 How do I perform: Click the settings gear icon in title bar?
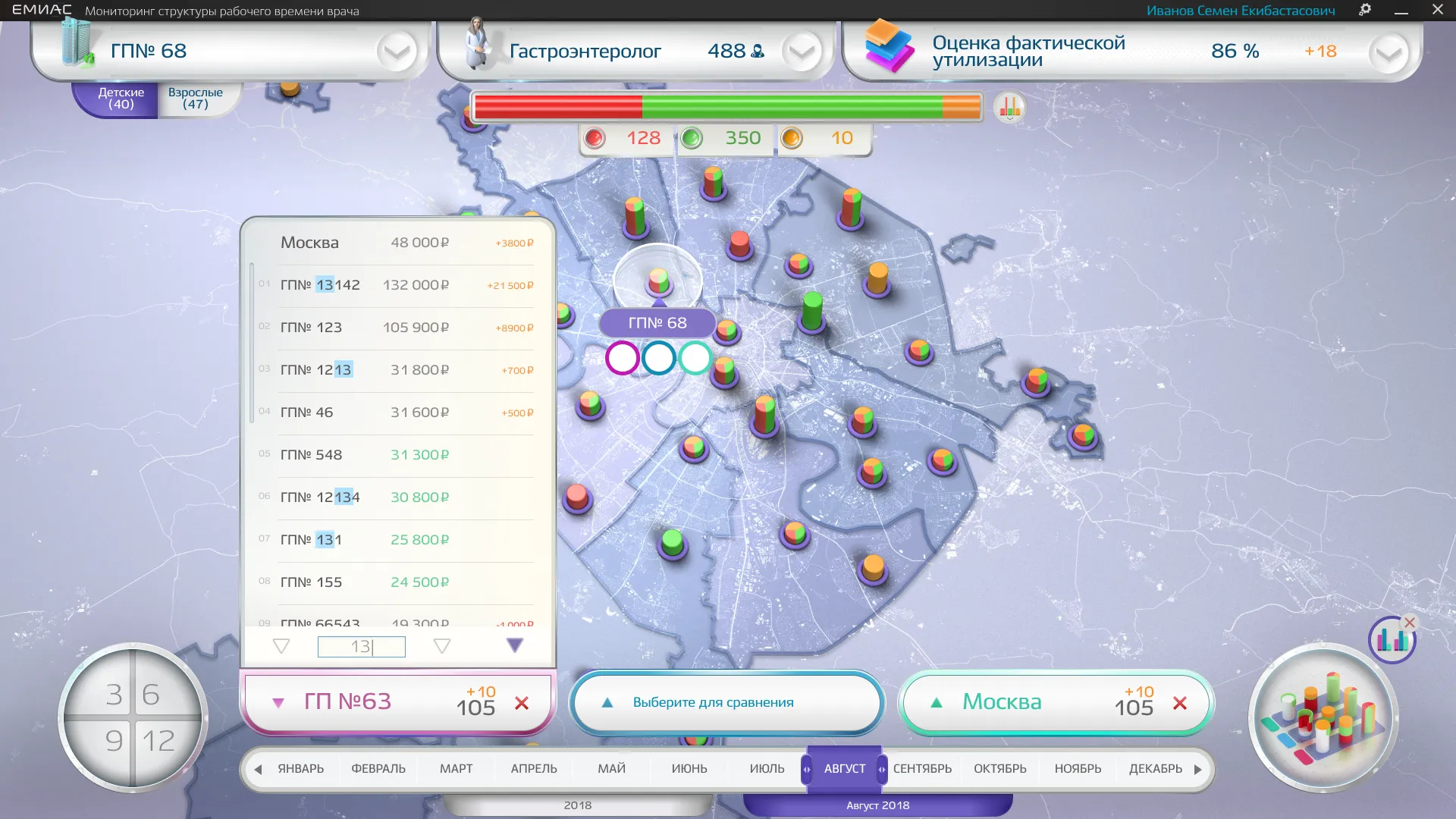(x=1365, y=10)
